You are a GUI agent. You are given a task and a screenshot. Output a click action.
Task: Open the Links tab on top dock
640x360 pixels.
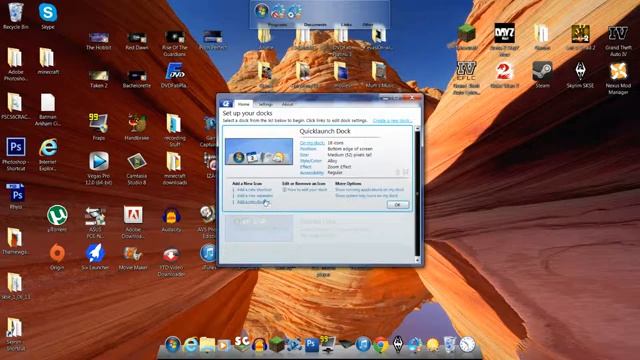[346, 25]
